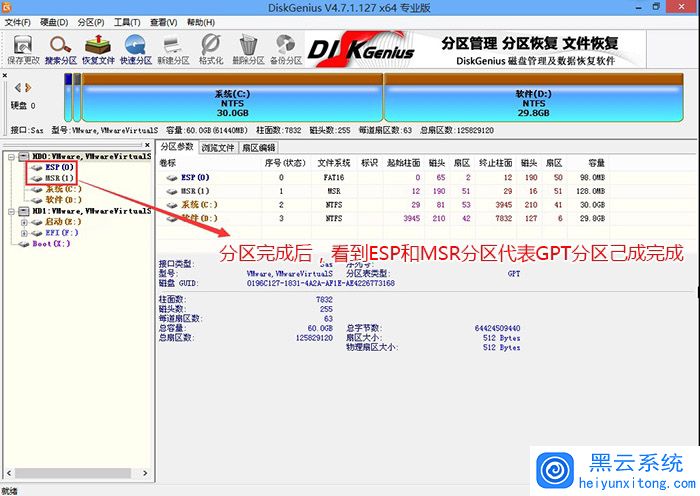Expand the EFI(F:) partition node
The height and width of the screenshot is (496, 700).
[x=22, y=233]
